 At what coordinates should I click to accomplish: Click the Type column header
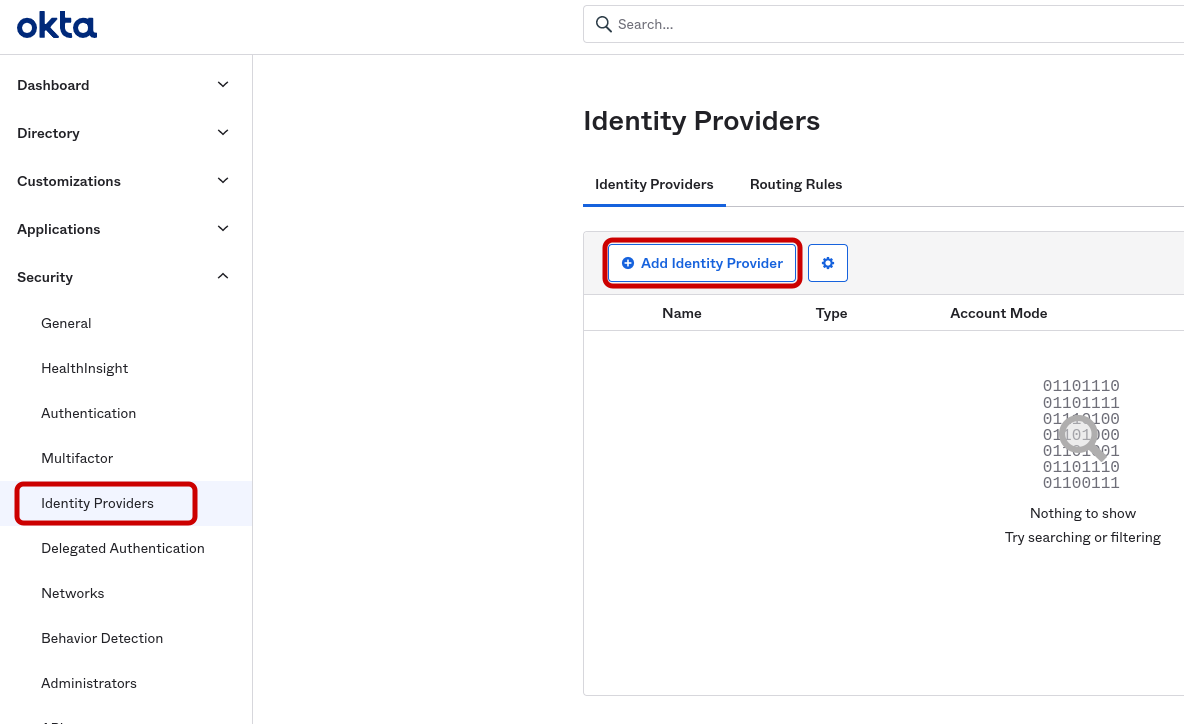tap(831, 313)
